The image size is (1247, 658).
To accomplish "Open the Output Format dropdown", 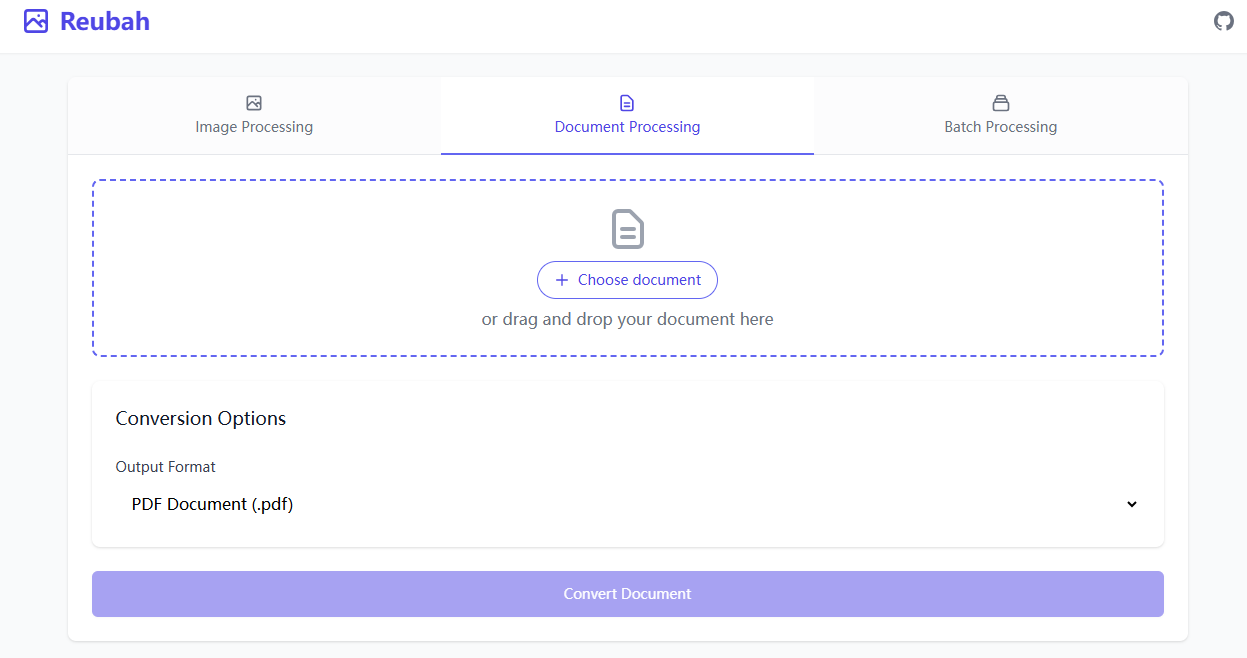I will click(x=628, y=504).
